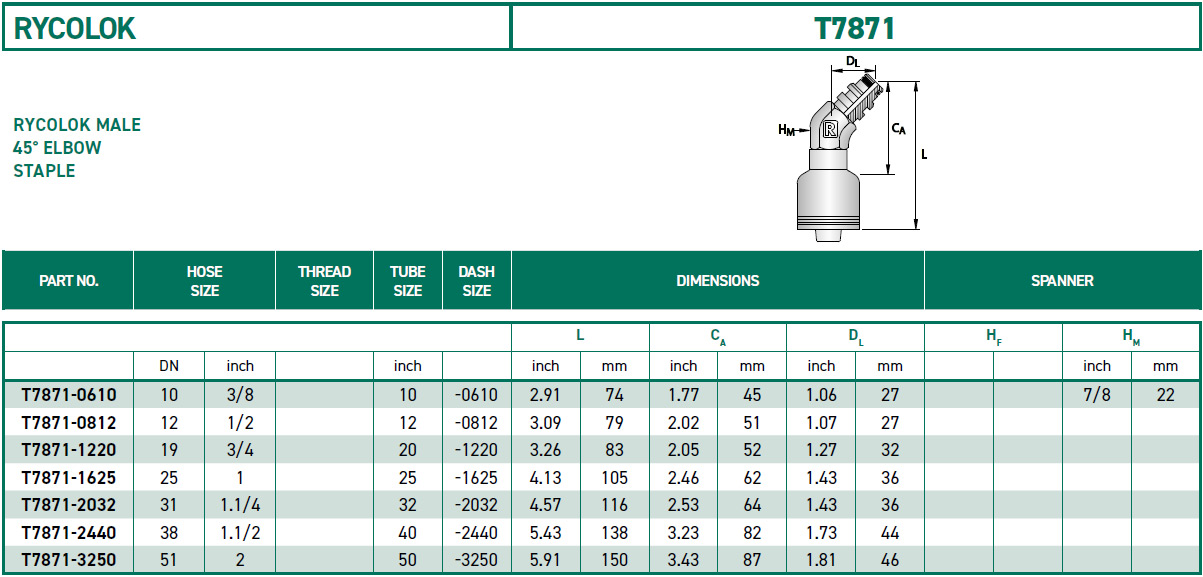1203x577 pixels.
Task: Click dash size -2440 cell
Action: (476, 533)
